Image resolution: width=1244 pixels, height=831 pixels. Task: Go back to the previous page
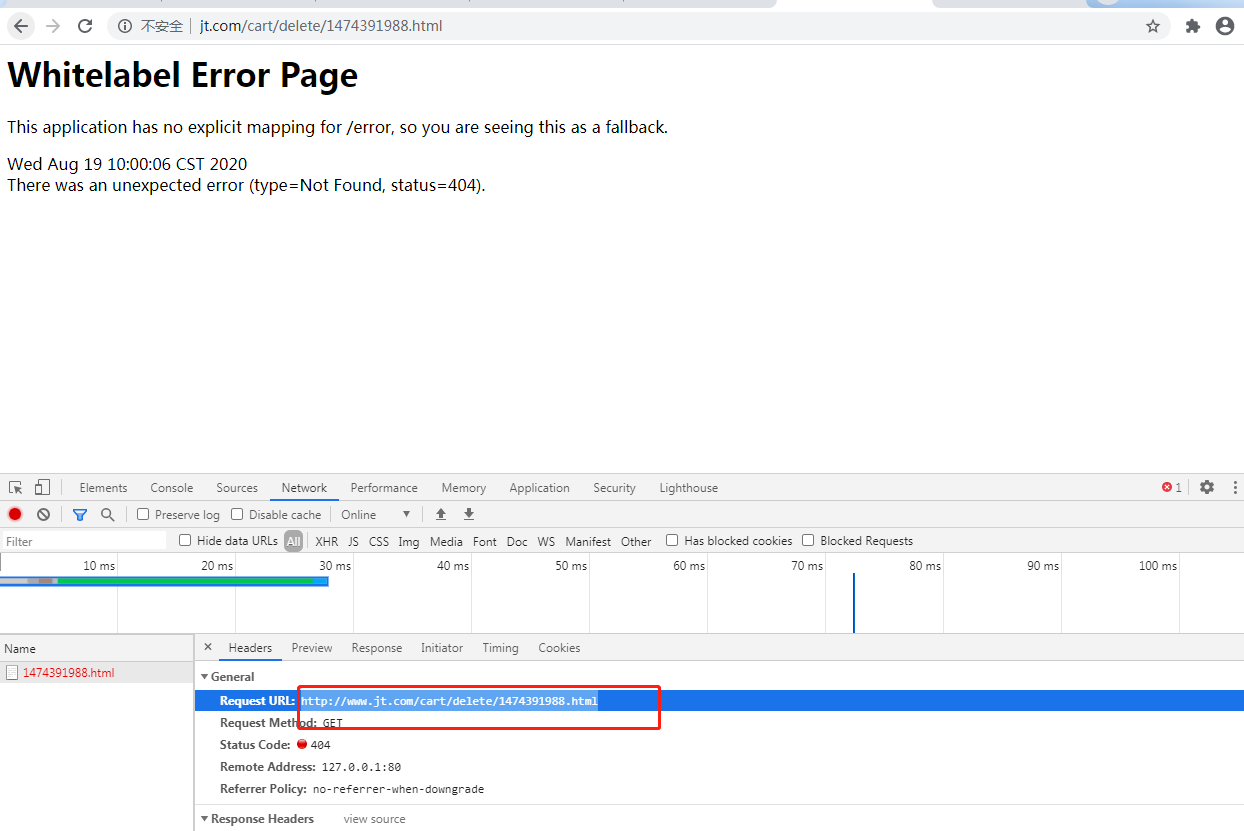pos(21,26)
